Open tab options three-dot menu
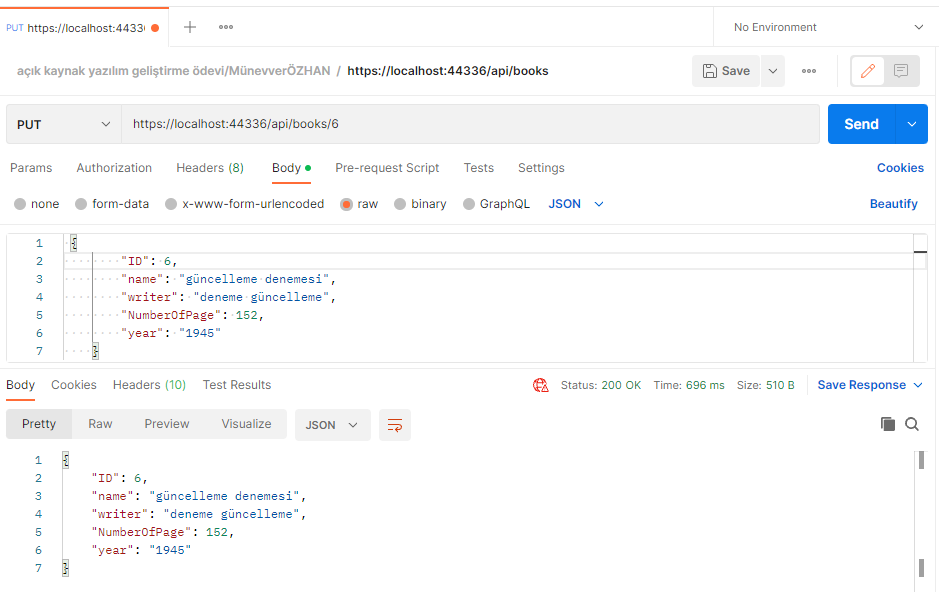This screenshot has width=946, height=592. pos(226,27)
